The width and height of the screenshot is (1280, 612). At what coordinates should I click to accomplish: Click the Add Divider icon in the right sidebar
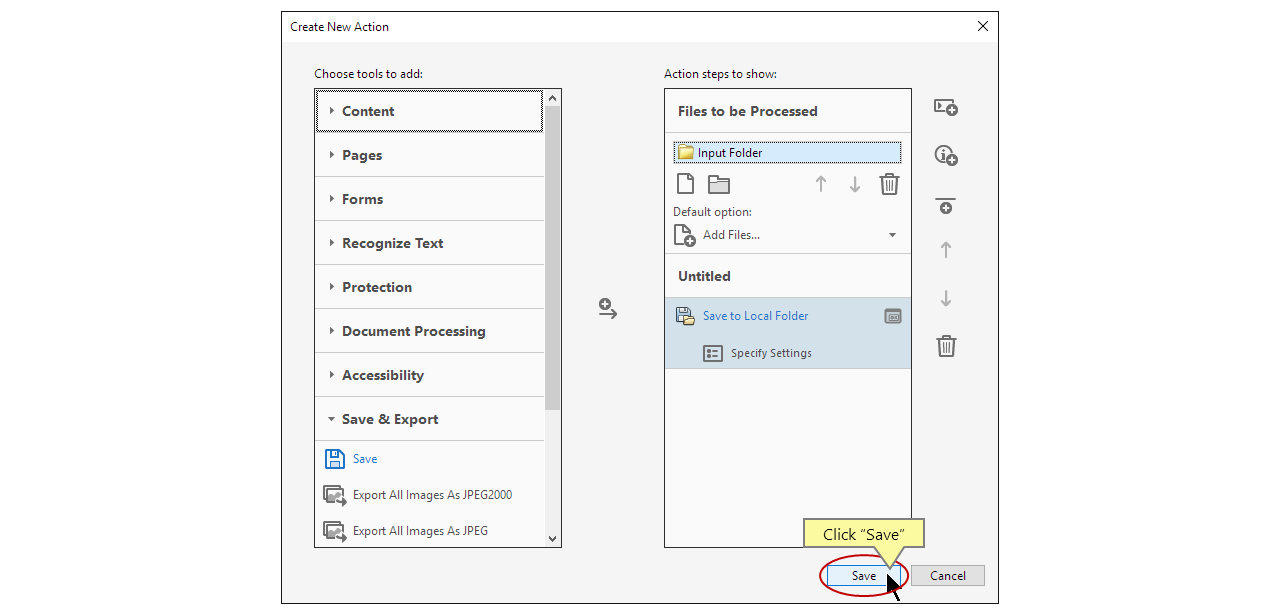(x=945, y=206)
